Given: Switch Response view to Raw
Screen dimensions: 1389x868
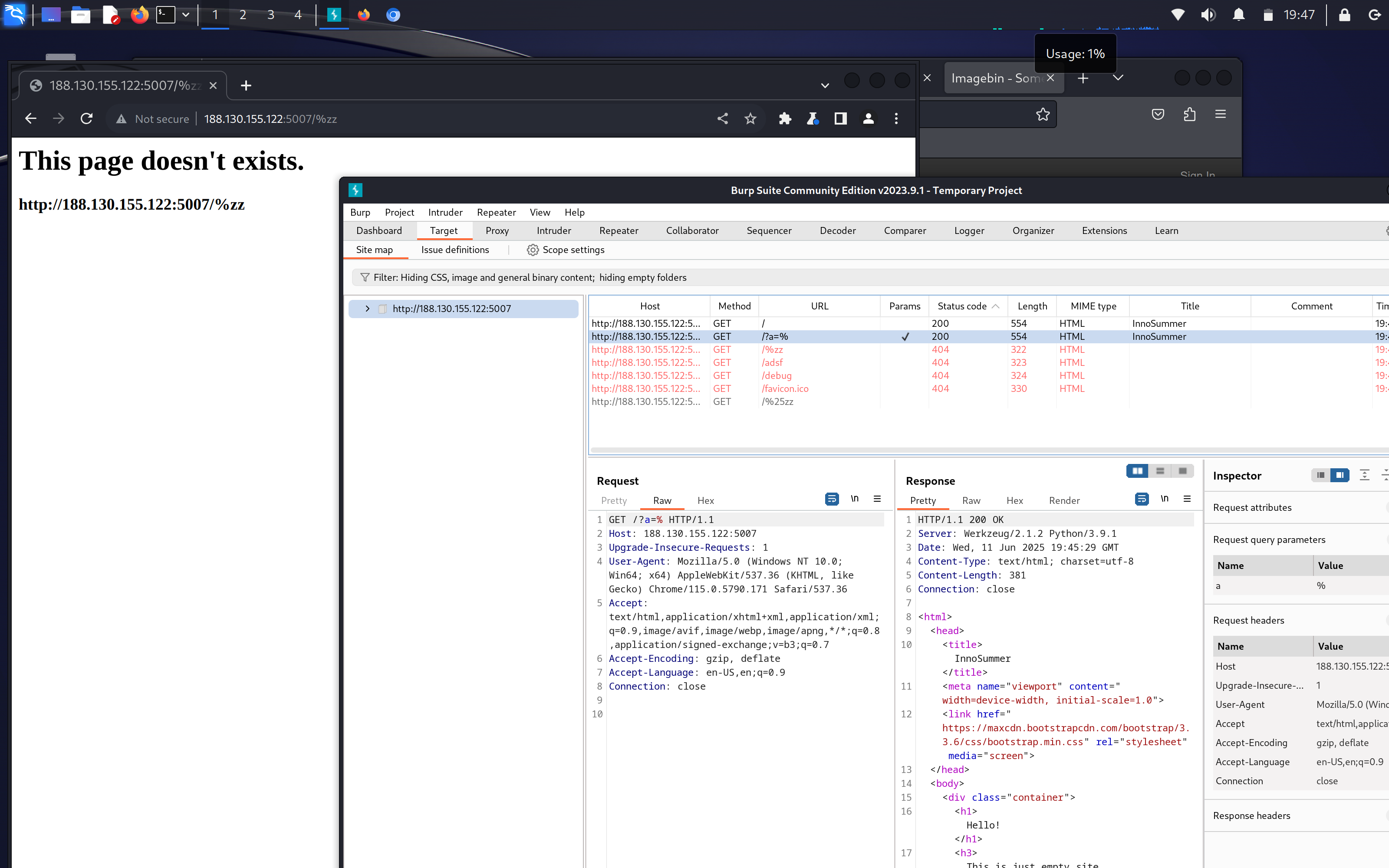Looking at the screenshot, I should [x=971, y=500].
